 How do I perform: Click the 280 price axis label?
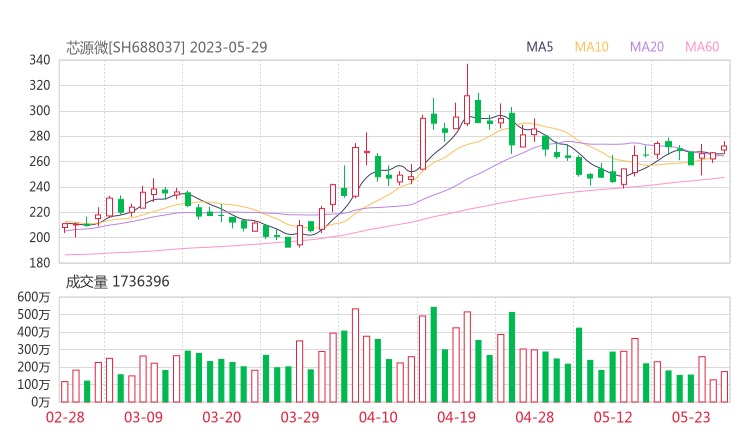click(x=40, y=136)
